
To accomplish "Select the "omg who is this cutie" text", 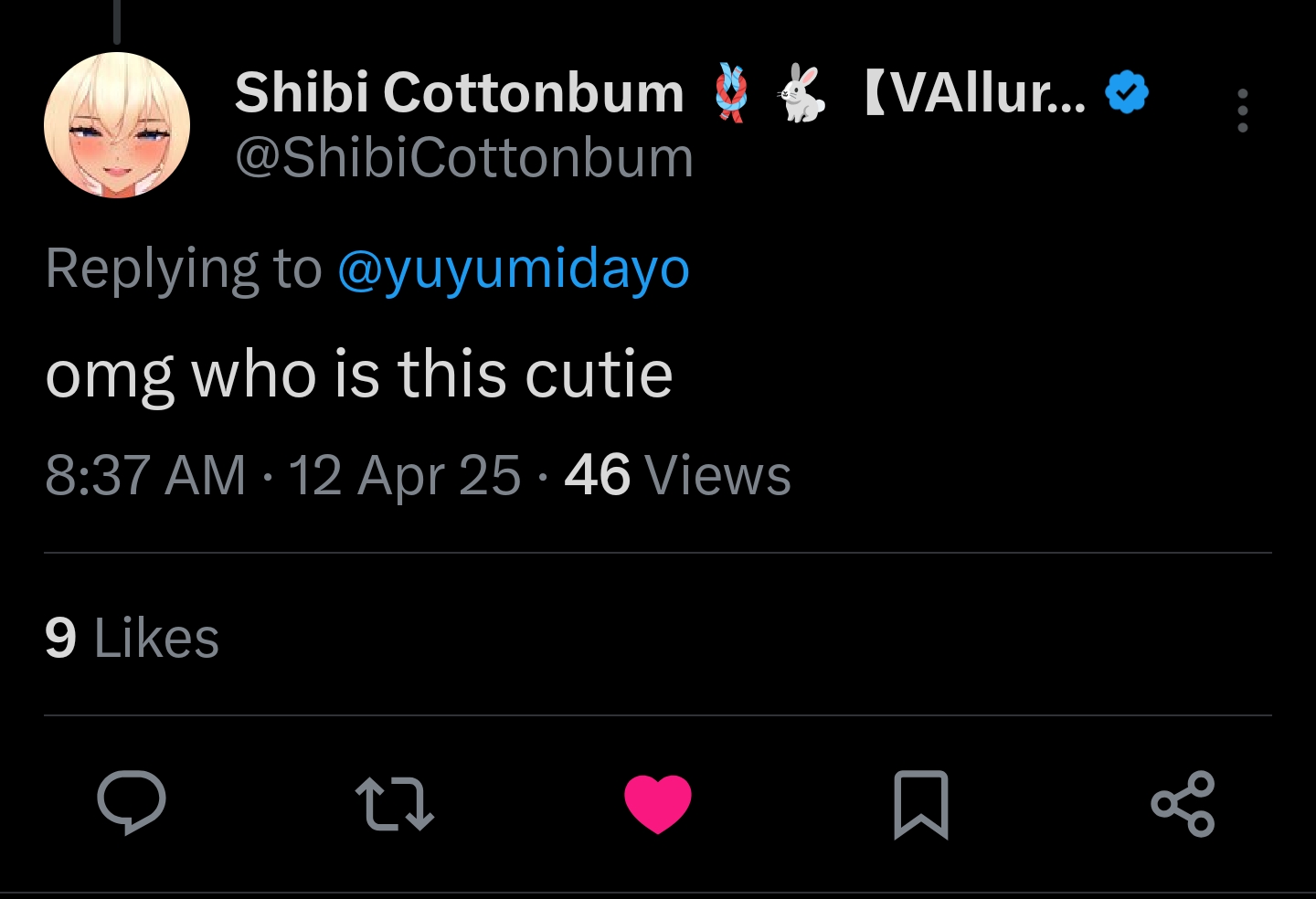I will click(x=359, y=375).
